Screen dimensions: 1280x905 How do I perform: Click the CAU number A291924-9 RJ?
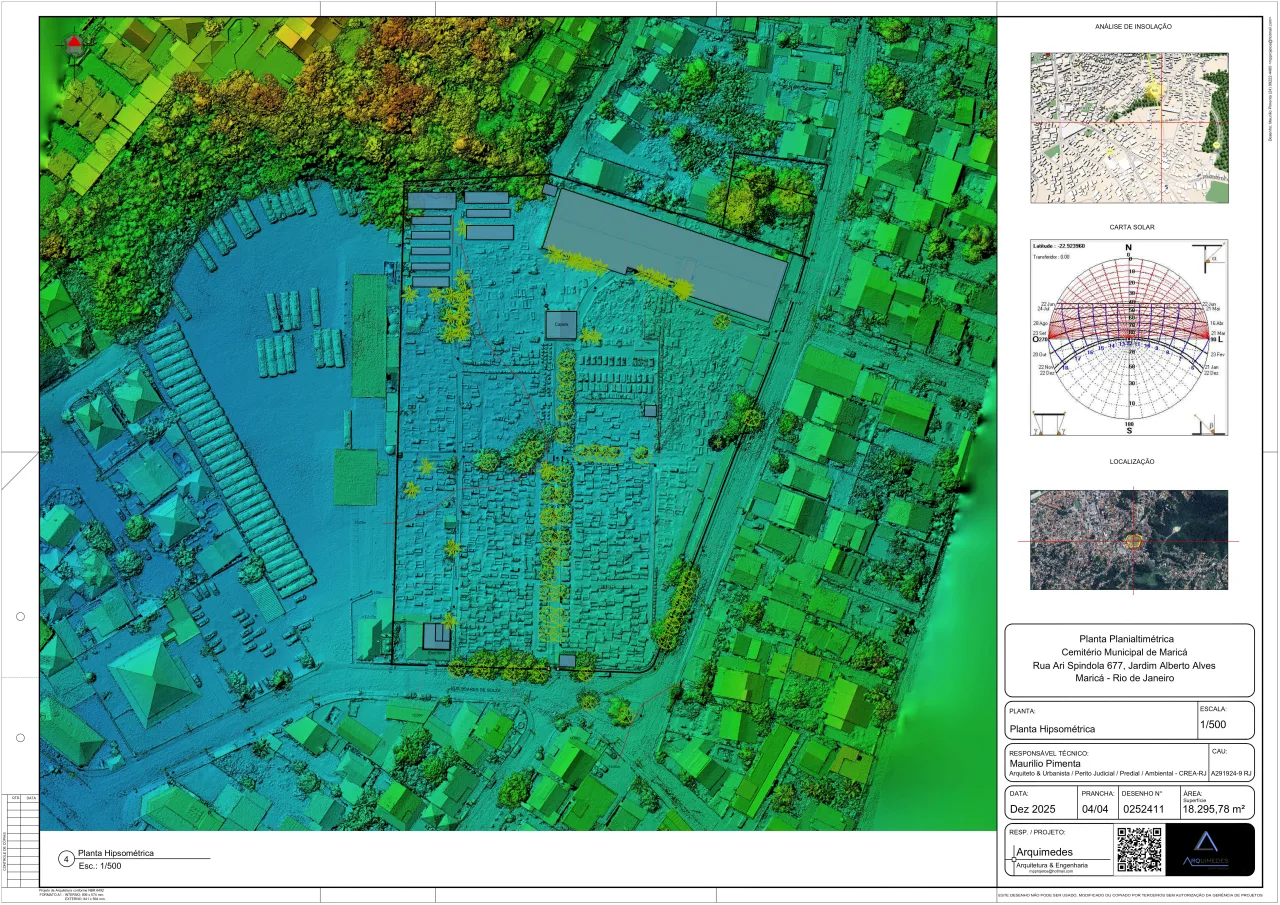(x=1231, y=774)
